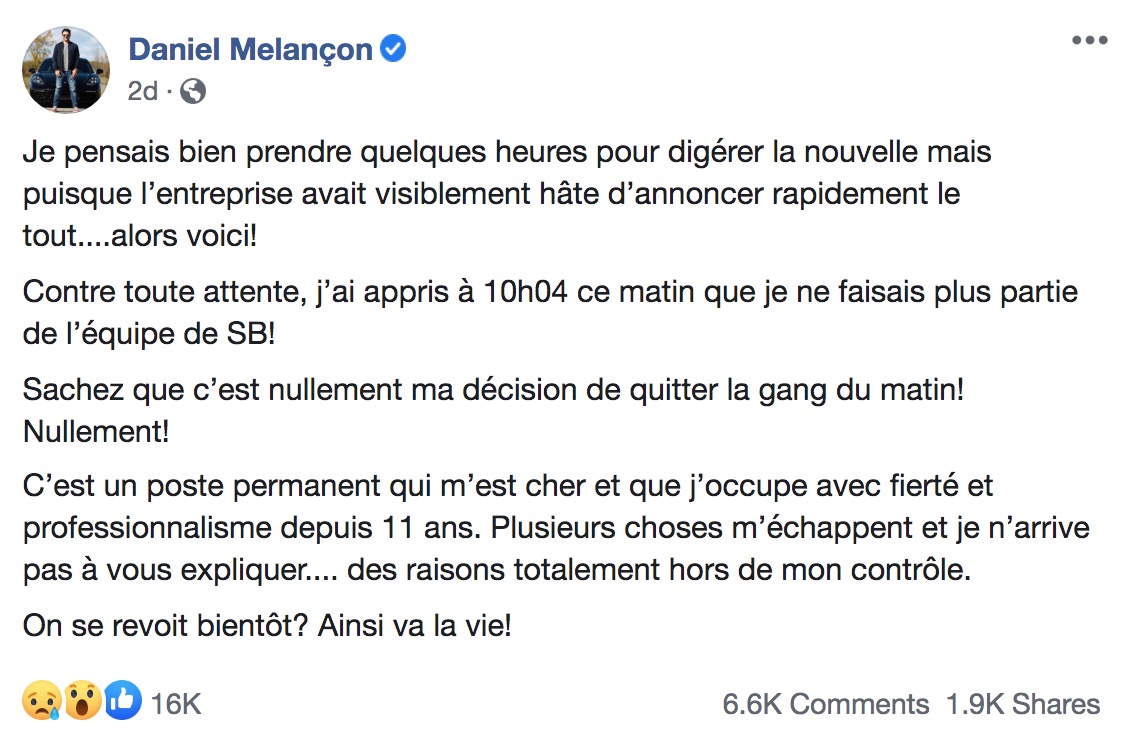Click the line starting "Sachez que c'est nullement"
Screen dimensions: 1122x734
click(494, 391)
